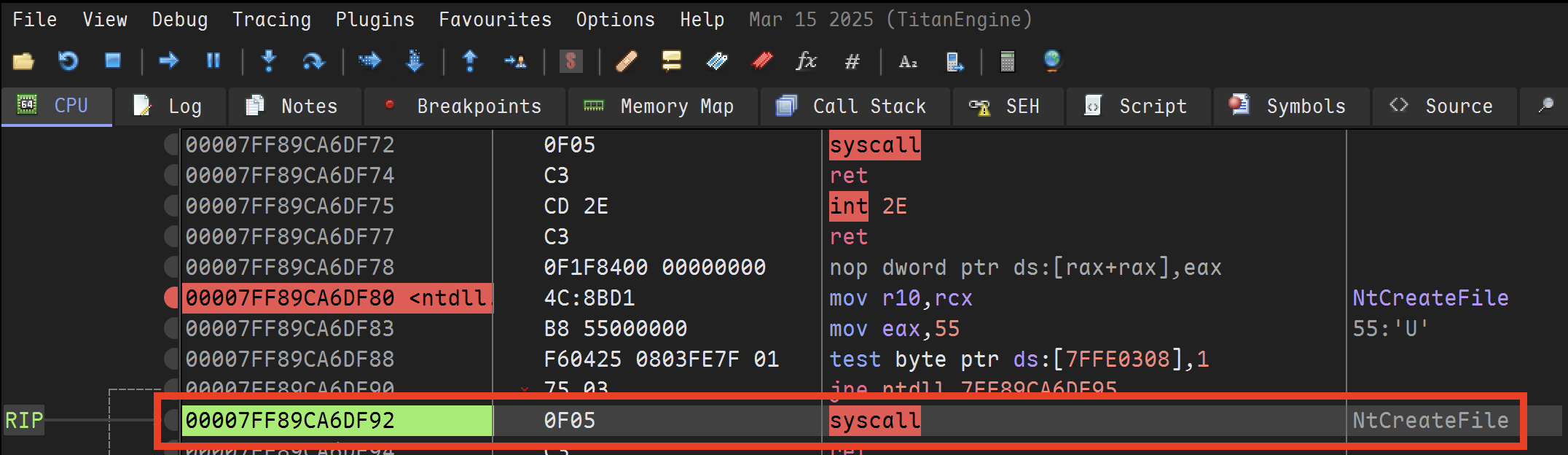1568x455 pixels.
Task: Switch to the Notes tab
Action: click(294, 106)
